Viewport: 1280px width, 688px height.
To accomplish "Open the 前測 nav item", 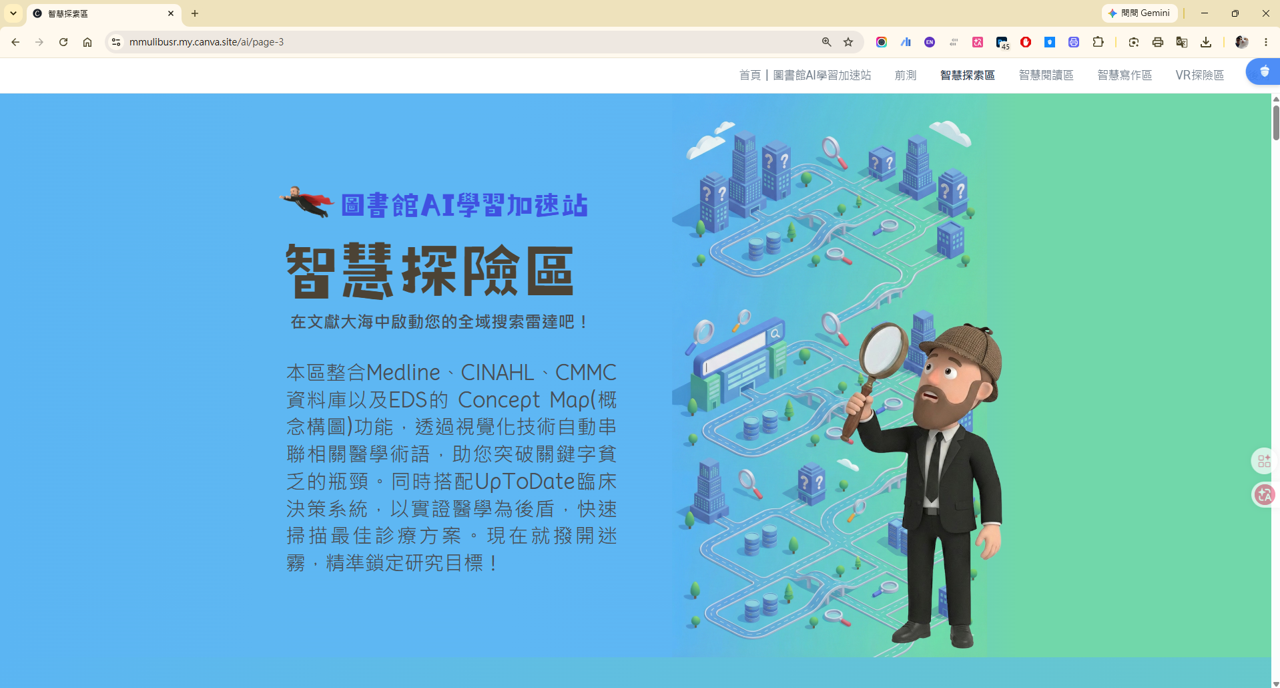I will (905, 75).
